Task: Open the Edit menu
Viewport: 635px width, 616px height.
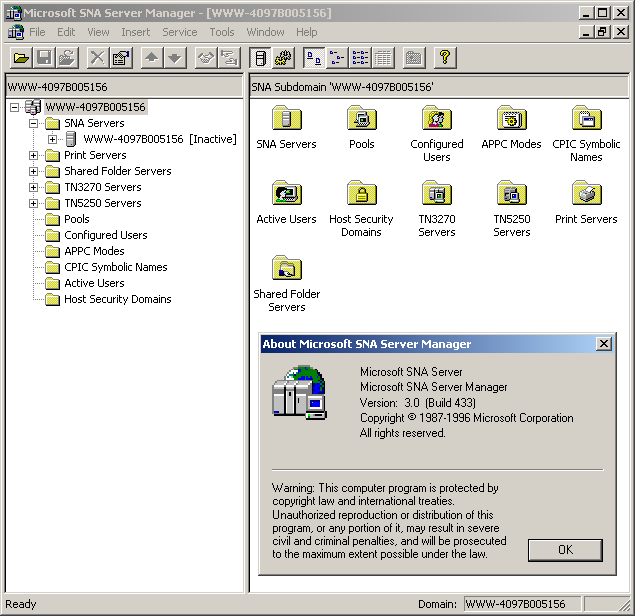Action: (x=66, y=32)
